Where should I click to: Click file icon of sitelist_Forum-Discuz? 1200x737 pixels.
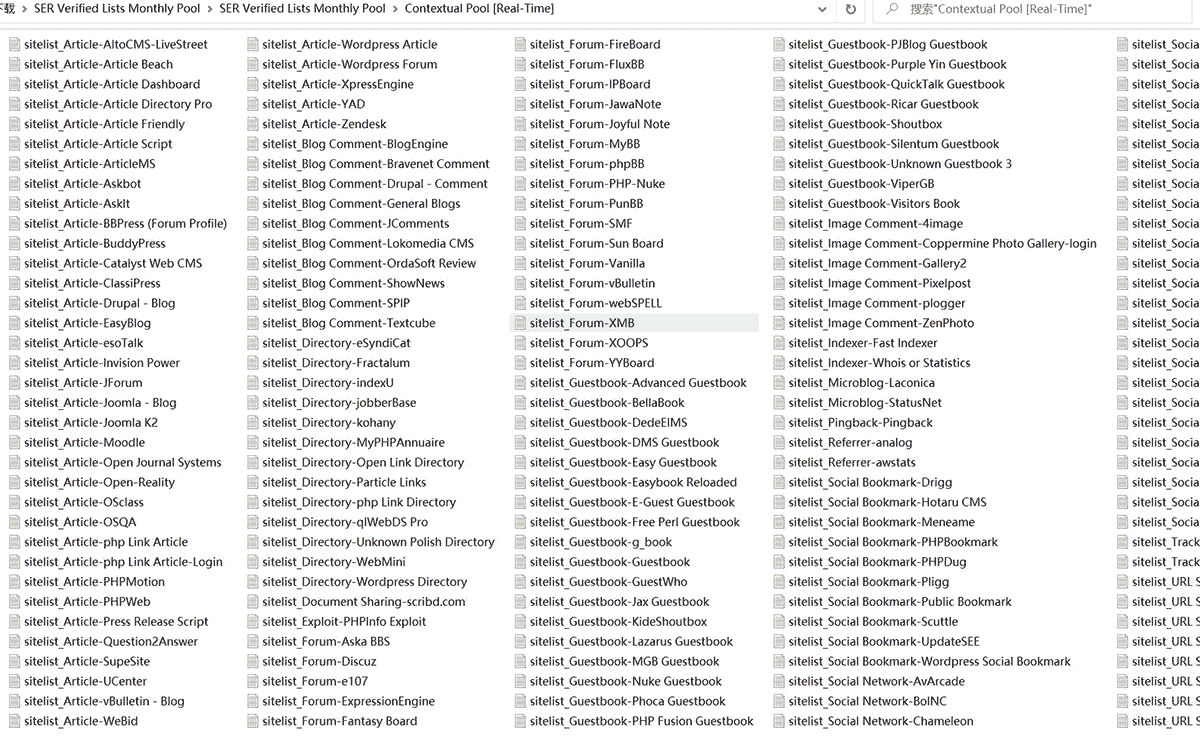click(x=252, y=661)
